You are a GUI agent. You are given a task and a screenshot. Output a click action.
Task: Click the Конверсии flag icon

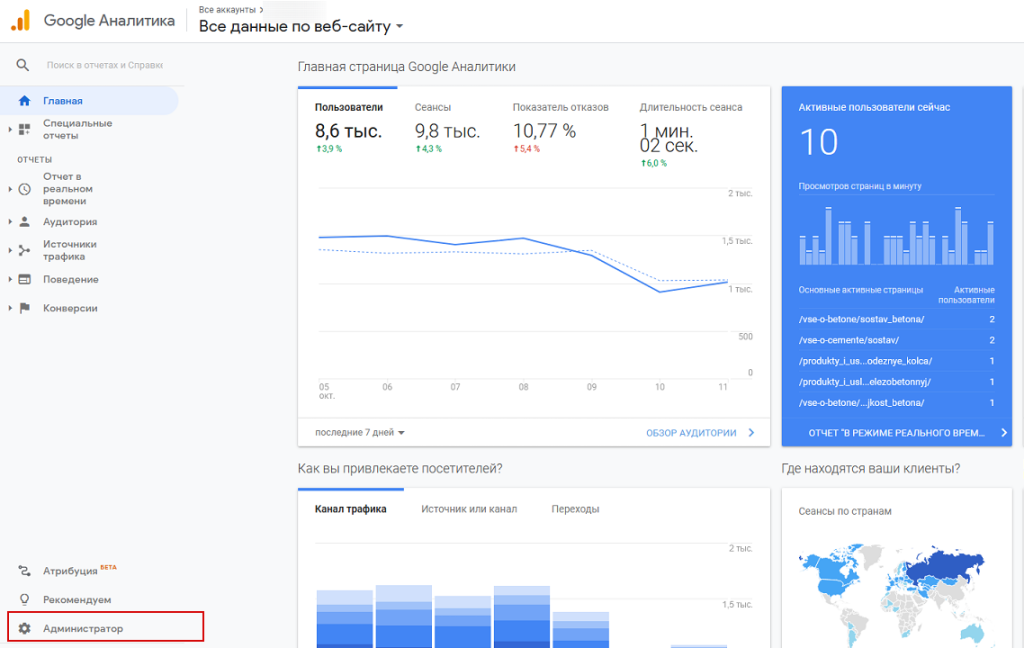click(24, 308)
